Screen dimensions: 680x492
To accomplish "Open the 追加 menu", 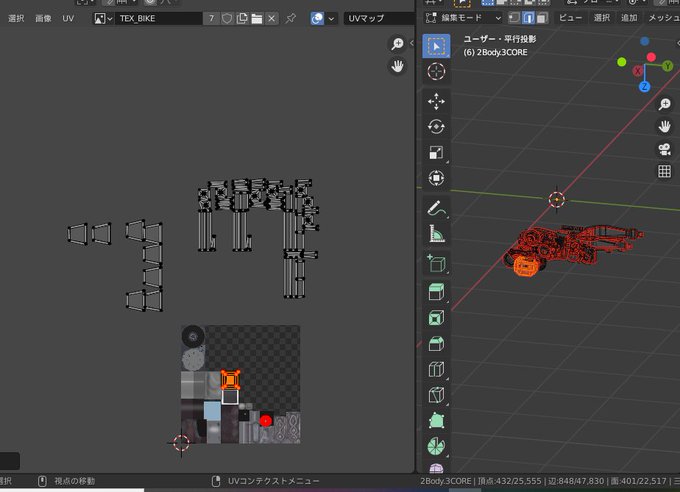I will tap(629, 17).
